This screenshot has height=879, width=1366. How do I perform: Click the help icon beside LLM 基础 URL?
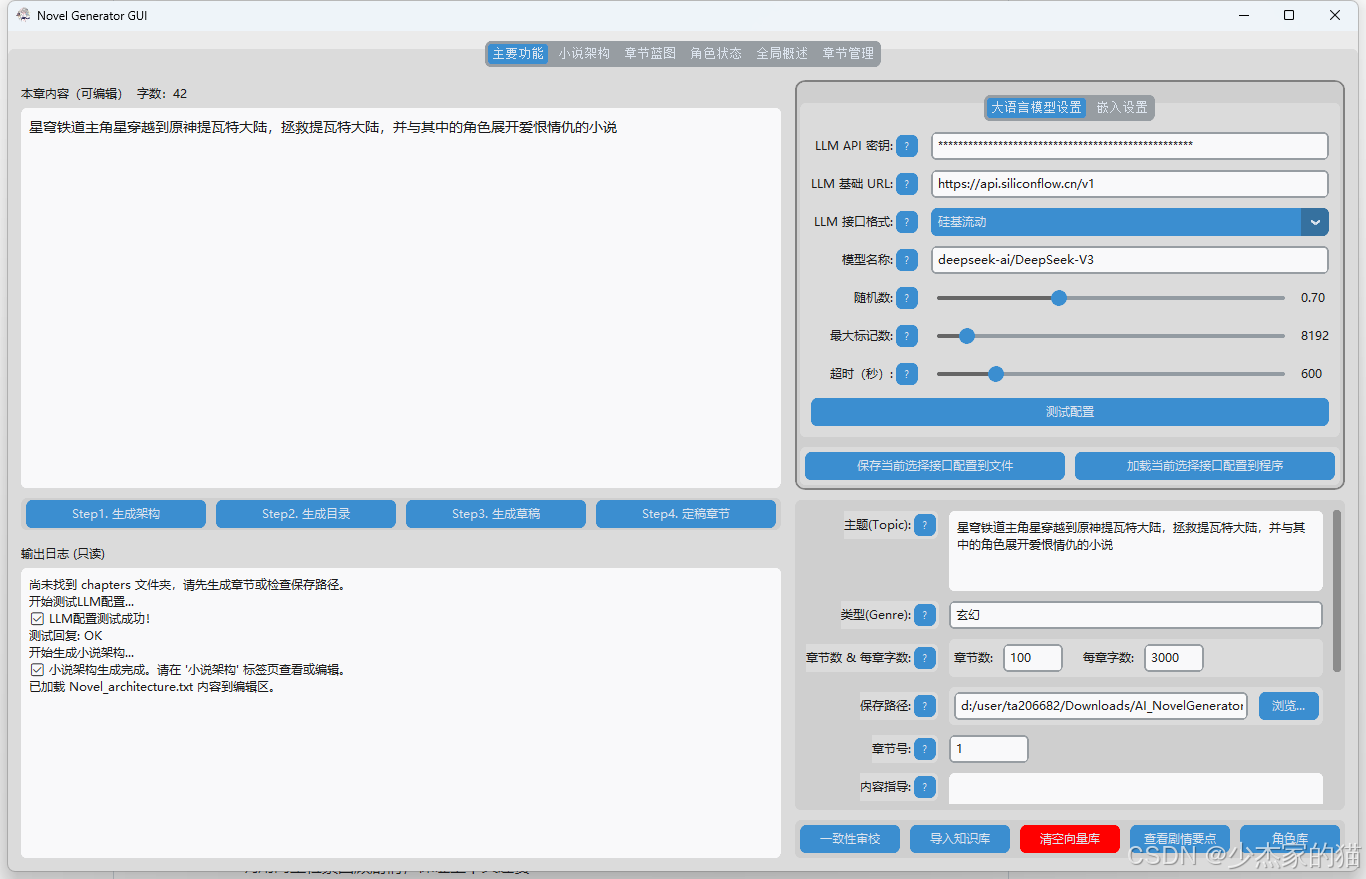tap(907, 184)
